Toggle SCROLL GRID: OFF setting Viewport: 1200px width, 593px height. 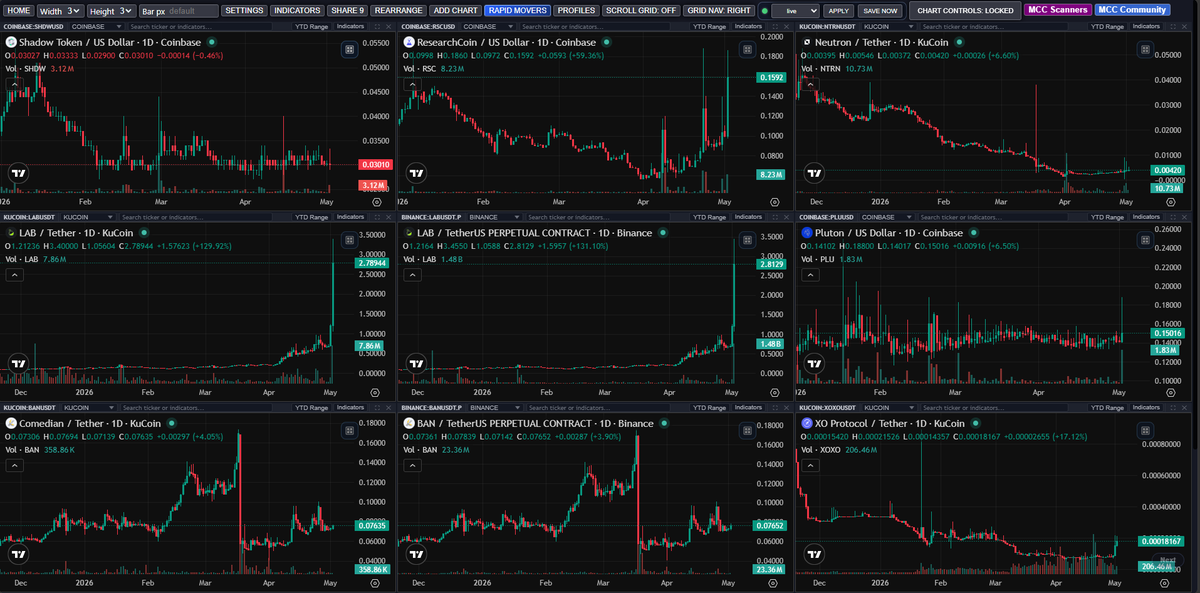pyautogui.click(x=642, y=10)
